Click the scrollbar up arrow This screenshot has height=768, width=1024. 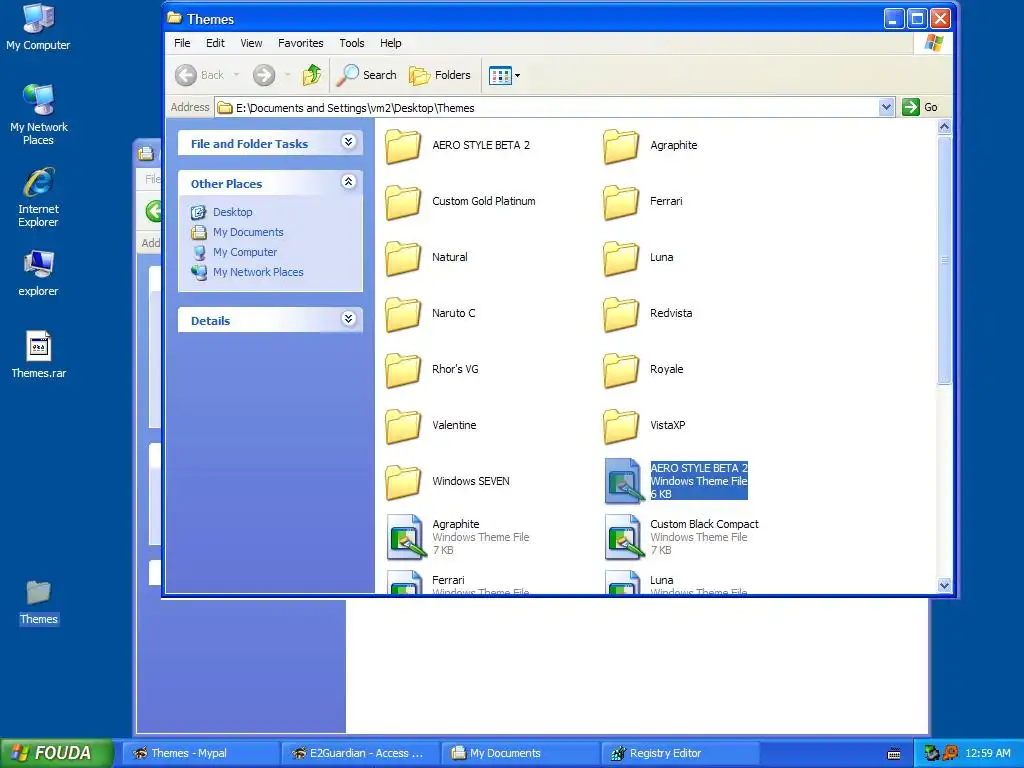pos(944,127)
